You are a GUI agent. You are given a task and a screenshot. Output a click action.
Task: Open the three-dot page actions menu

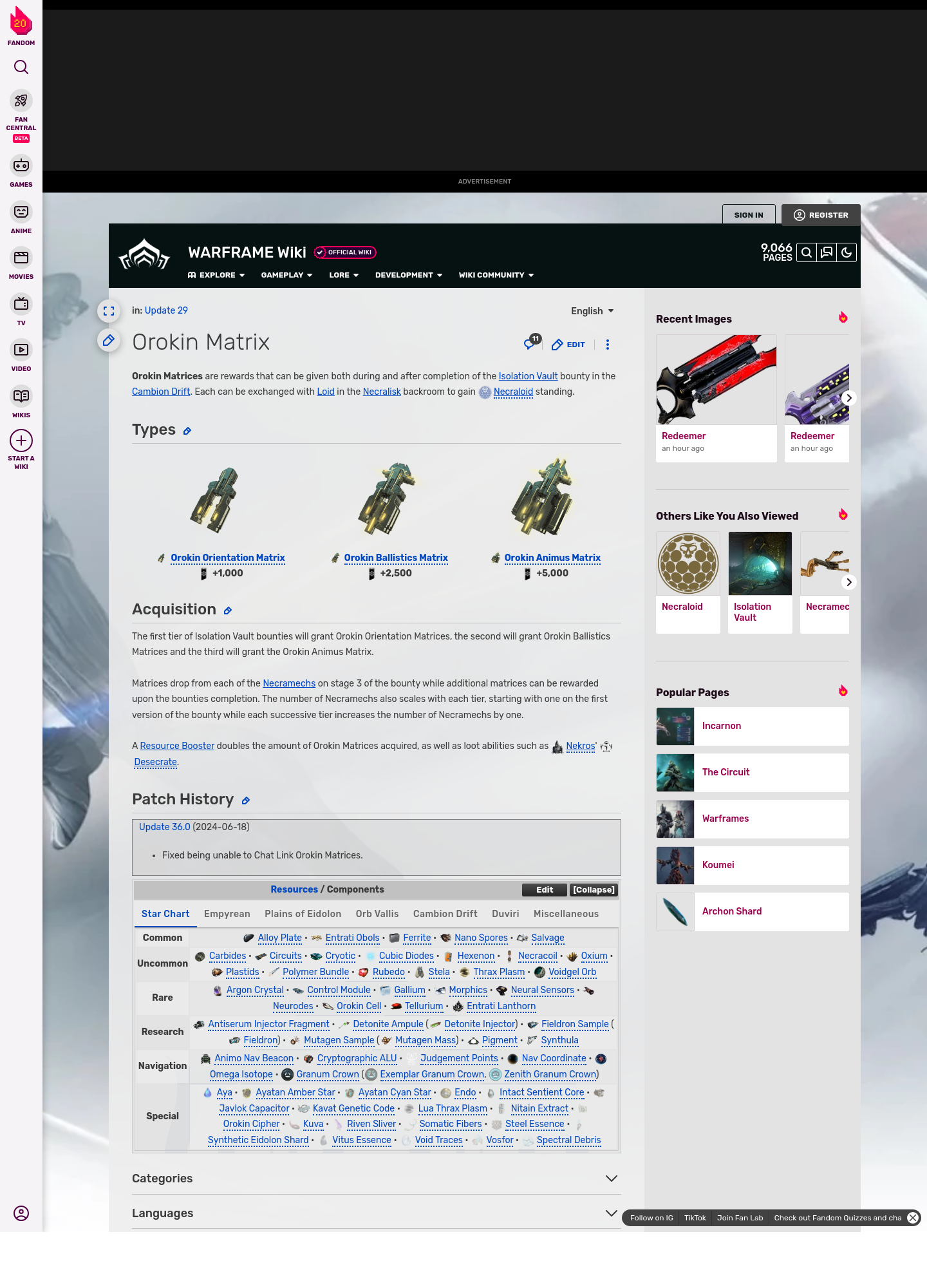[x=608, y=345]
